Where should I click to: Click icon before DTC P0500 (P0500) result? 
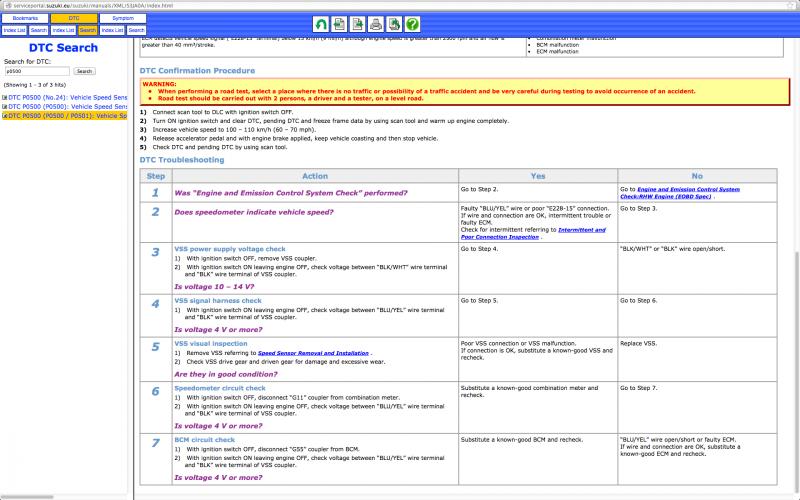tap(5, 107)
